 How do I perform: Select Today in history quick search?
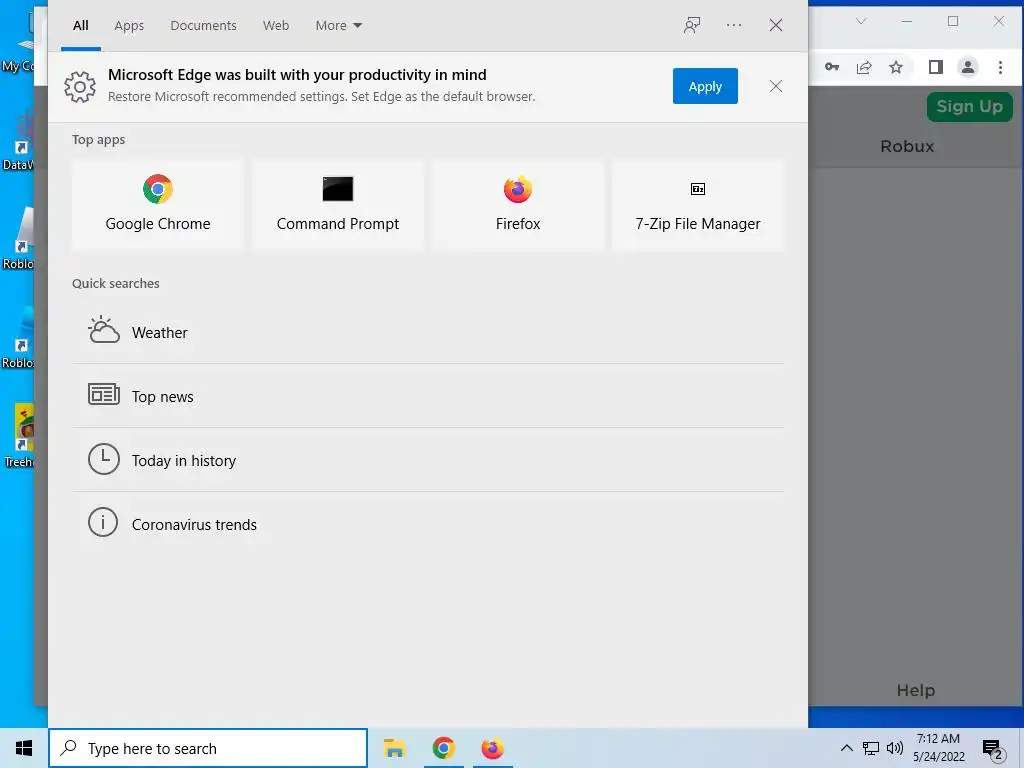point(428,460)
